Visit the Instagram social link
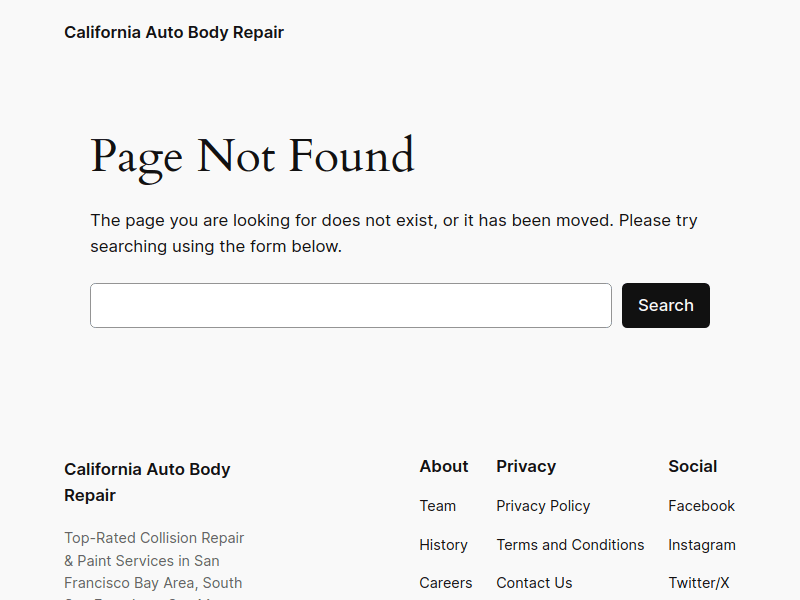Viewport: 800px width, 600px height. (702, 544)
